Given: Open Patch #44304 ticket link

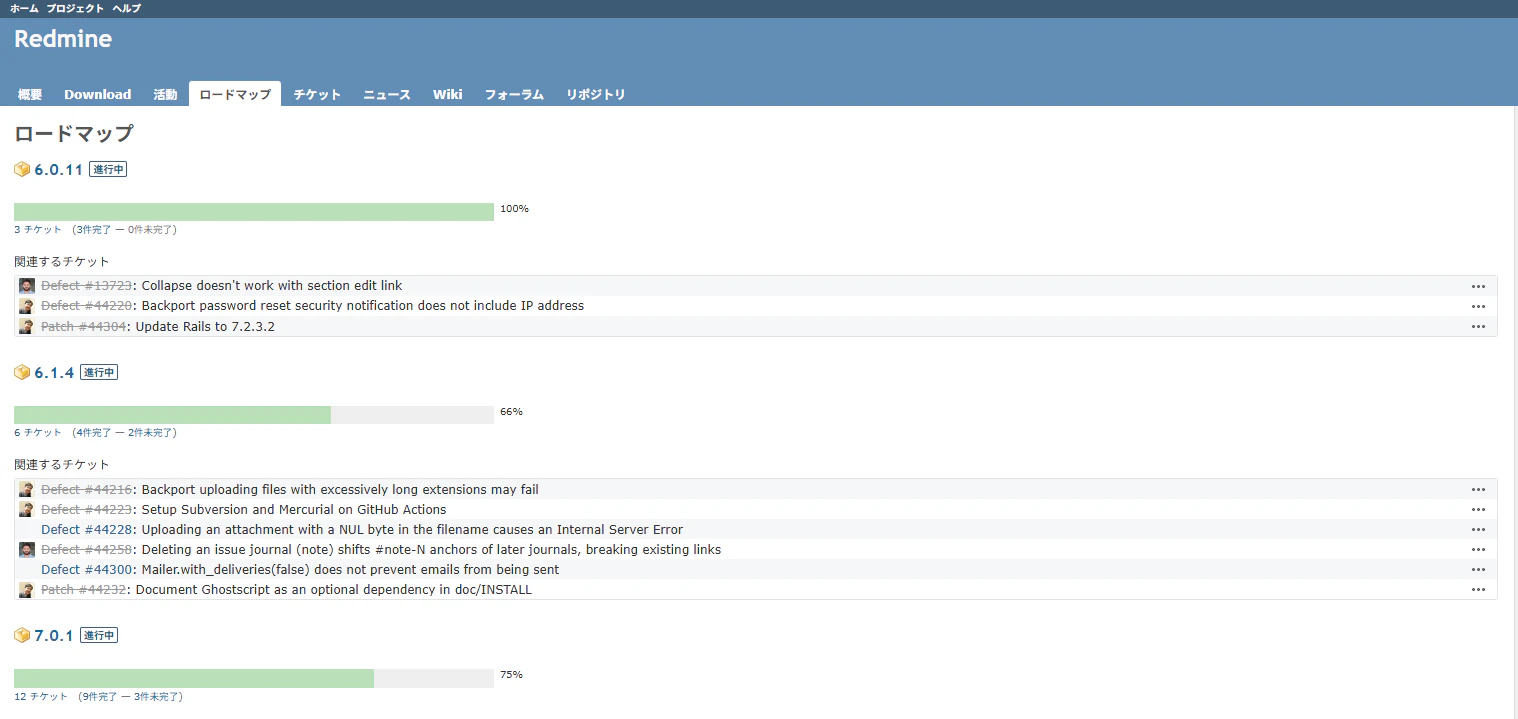Looking at the screenshot, I should 83,326.
